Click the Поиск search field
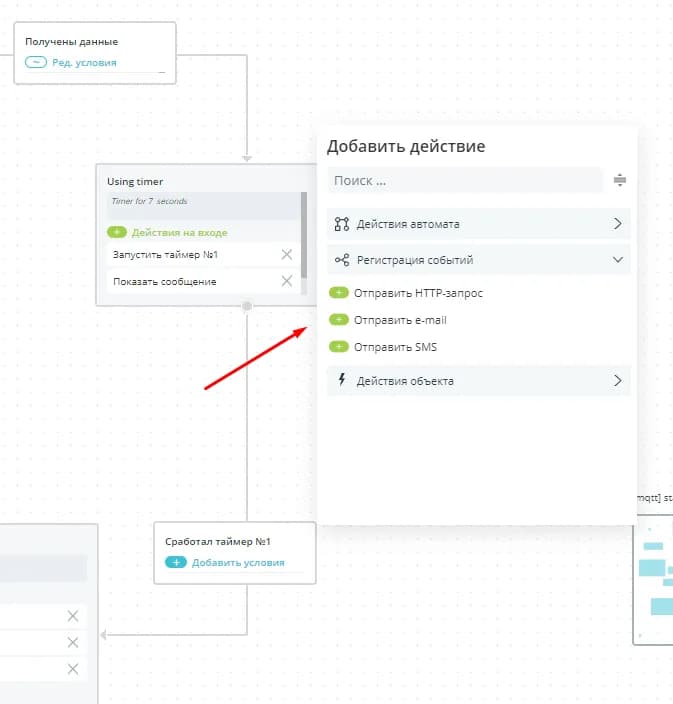Viewport: 673px width, 704px height. pyautogui.click(x=465, y=181)
